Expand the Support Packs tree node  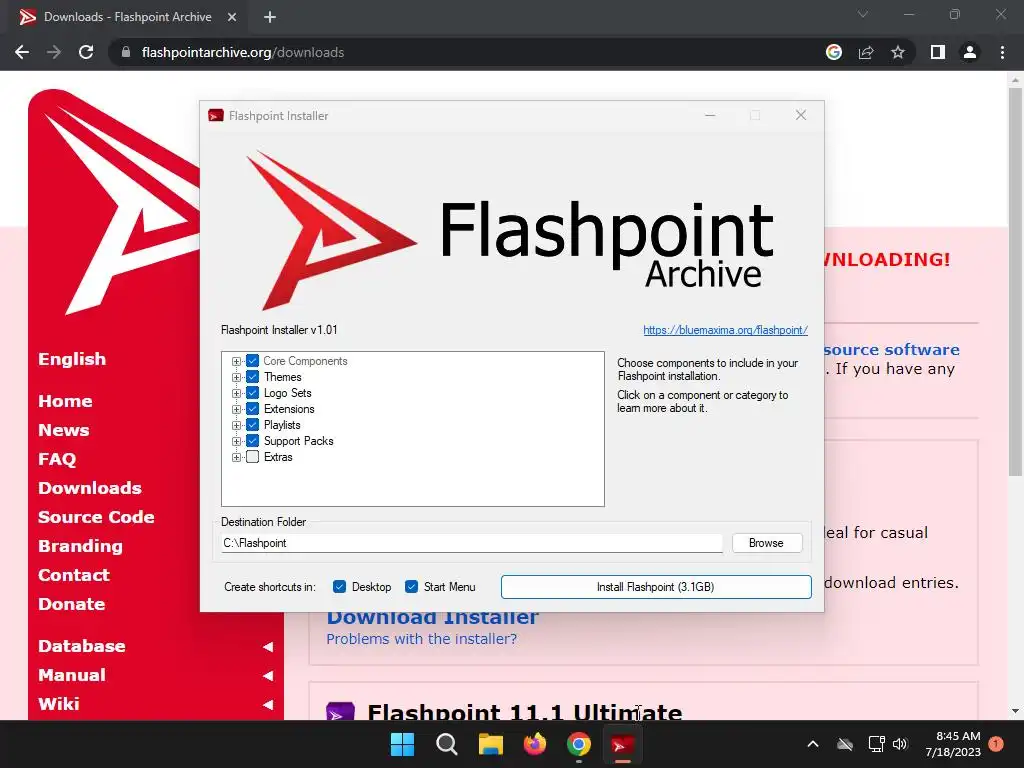[236, 441]
